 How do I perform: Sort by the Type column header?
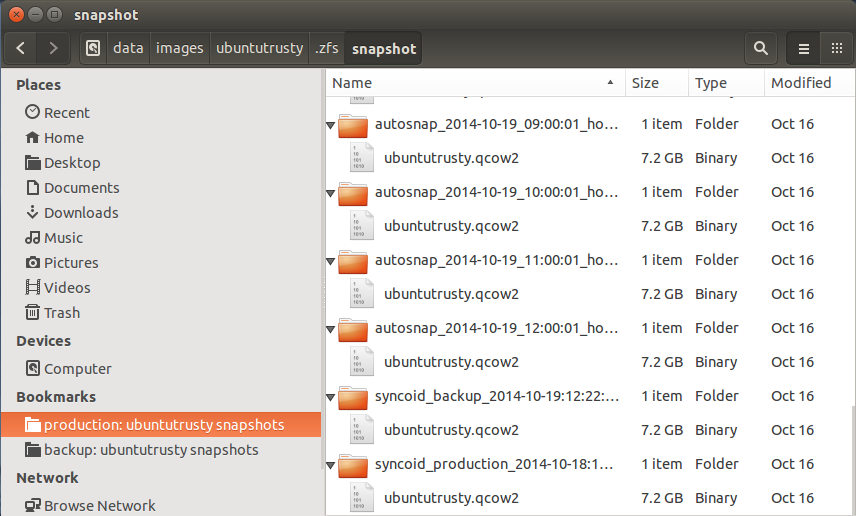(x=727, y=83)
